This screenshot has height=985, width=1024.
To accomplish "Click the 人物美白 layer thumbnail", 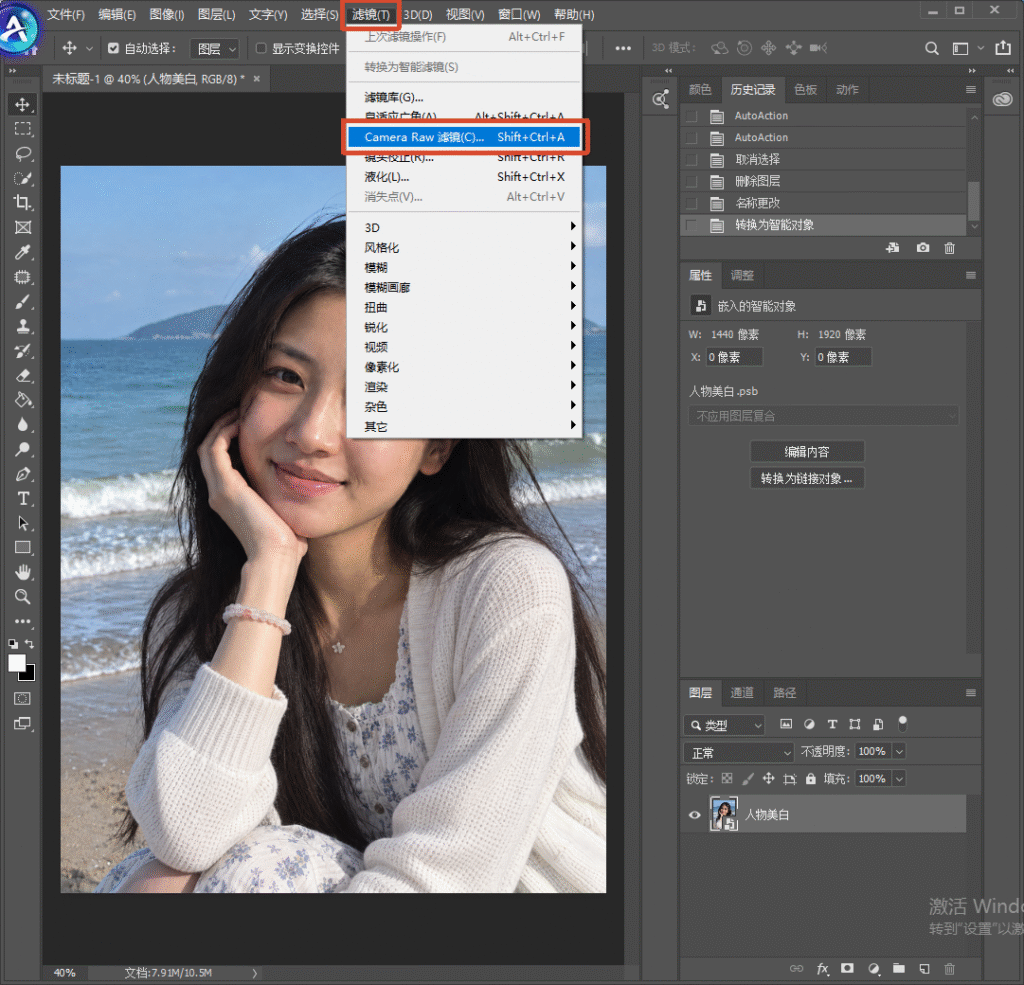I will point(724,814).
